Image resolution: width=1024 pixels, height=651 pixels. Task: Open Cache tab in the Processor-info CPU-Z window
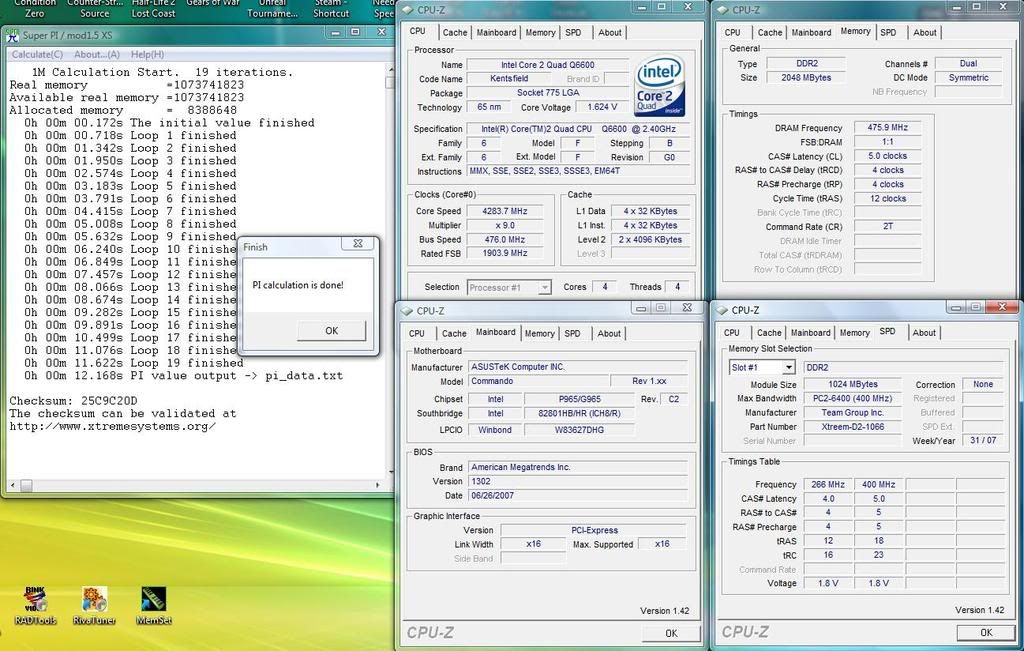coord(455,32)
